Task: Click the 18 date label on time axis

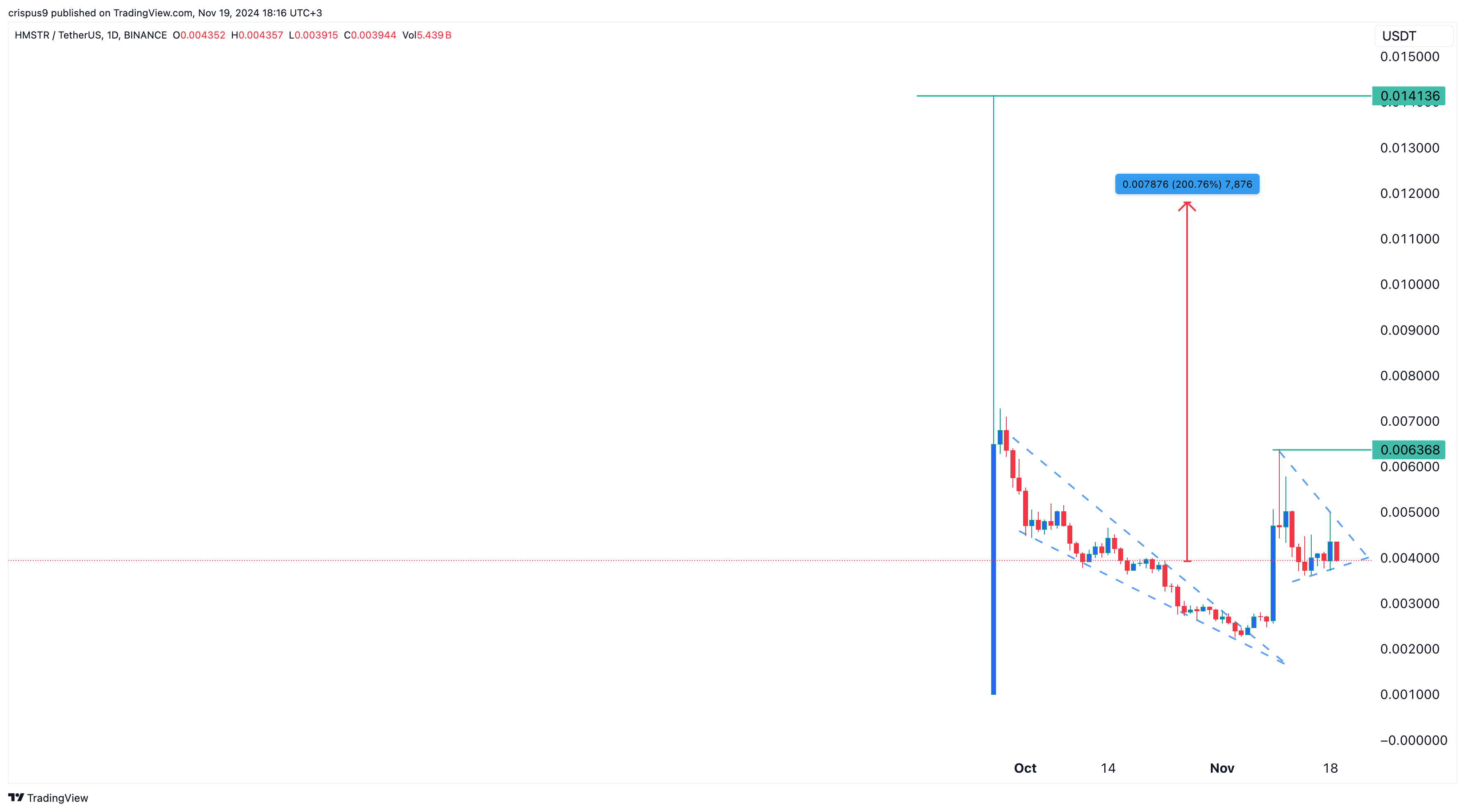Action: click(1330, 768)
